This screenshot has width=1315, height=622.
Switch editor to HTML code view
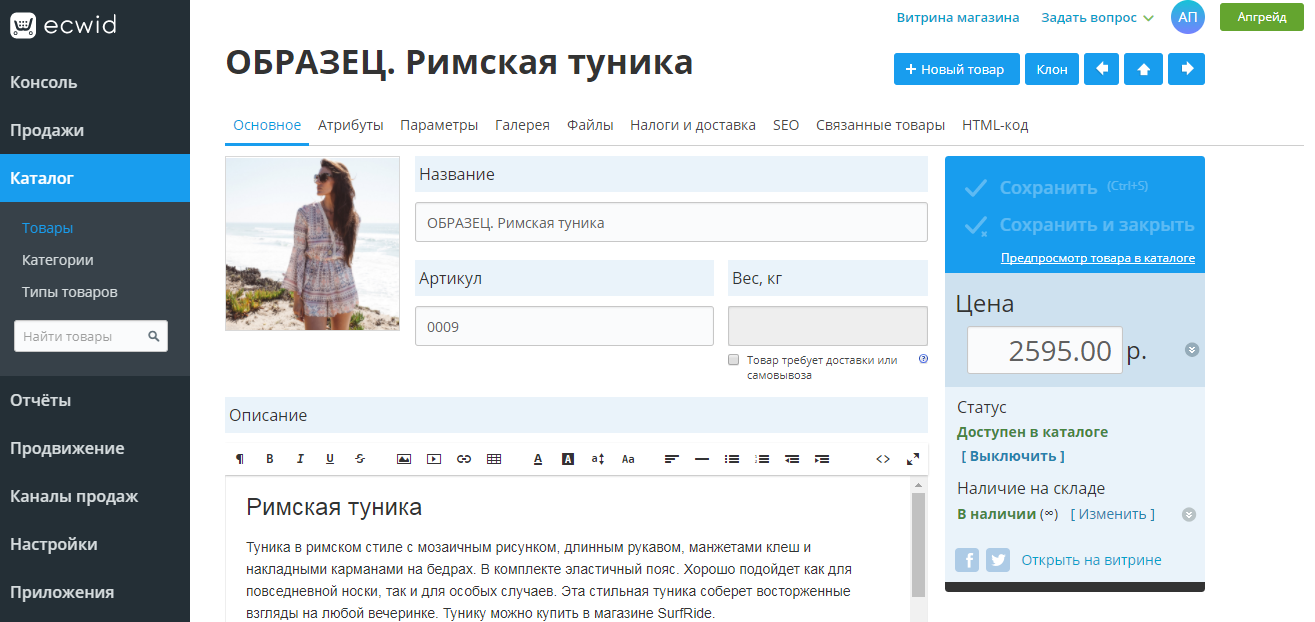coord(883,458)
